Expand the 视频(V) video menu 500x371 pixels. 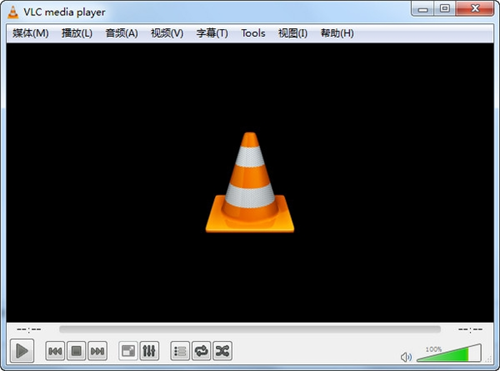tap(167, 33)
